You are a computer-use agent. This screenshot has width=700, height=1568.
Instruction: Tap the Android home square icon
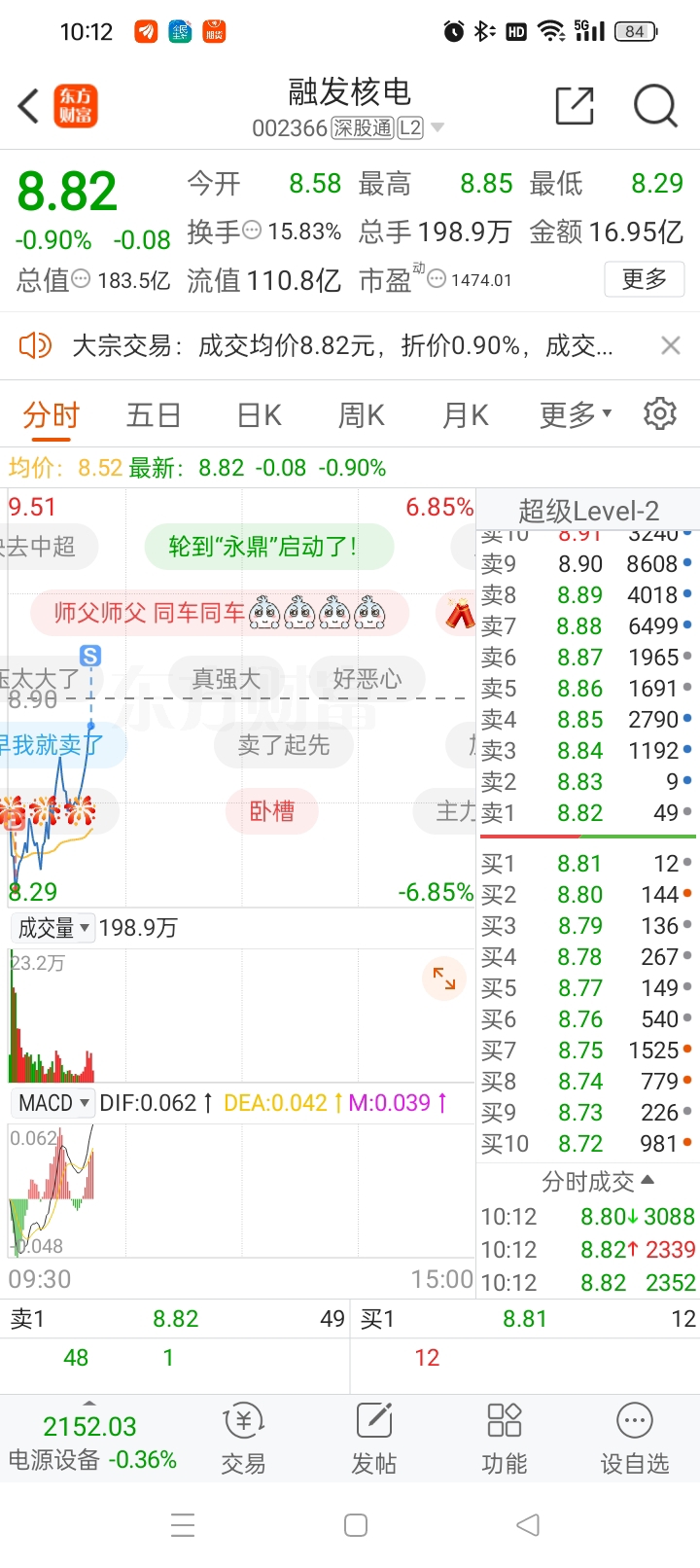click(356, 1524)
